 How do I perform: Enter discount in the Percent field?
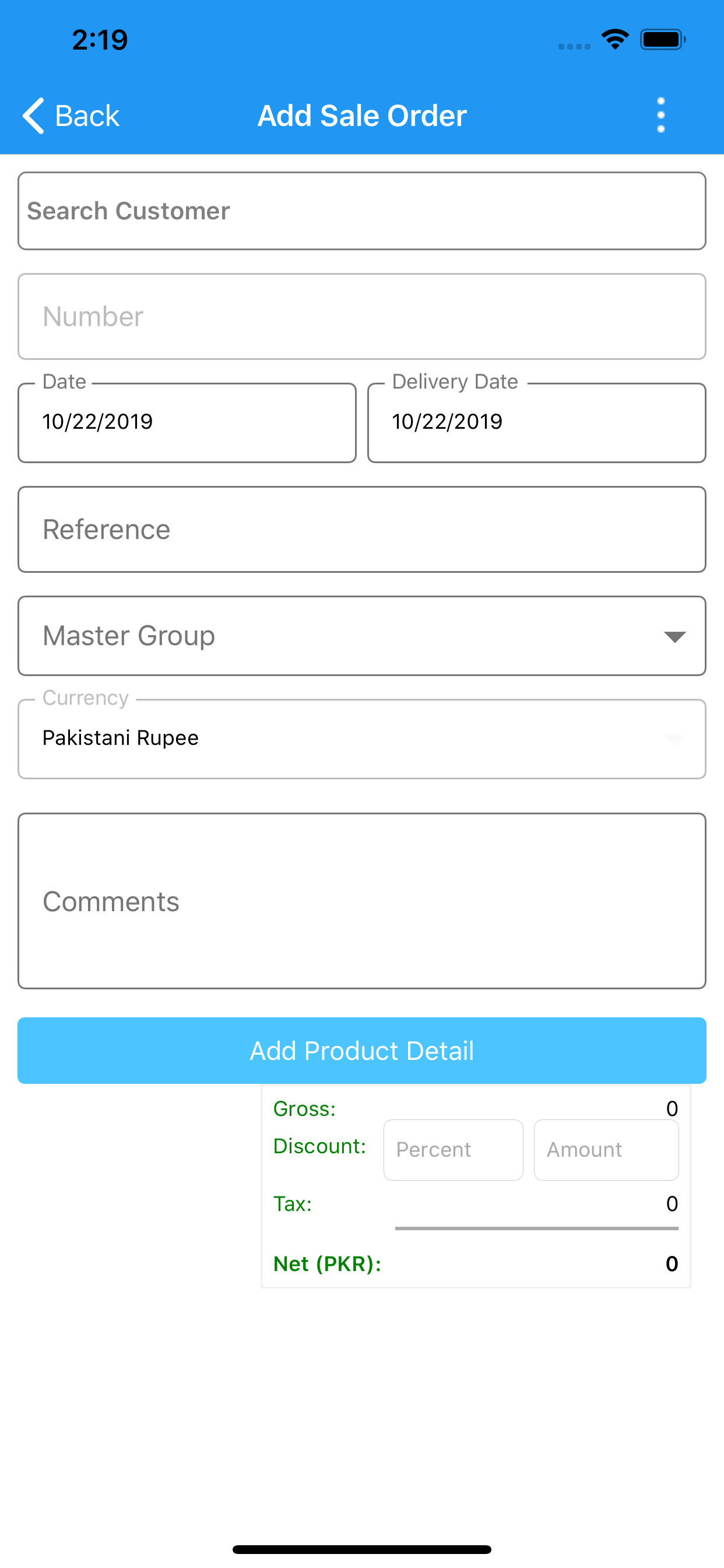tap(453, 1150)
